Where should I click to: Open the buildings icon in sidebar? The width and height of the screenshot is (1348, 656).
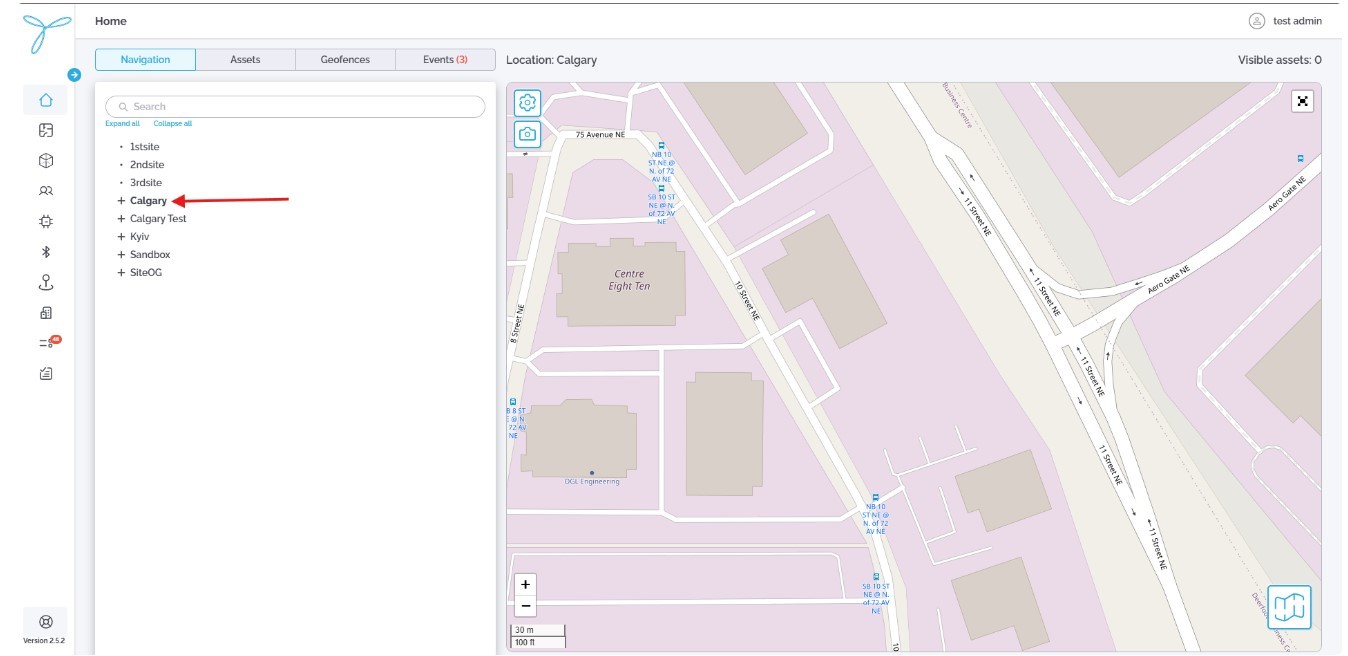45,313
